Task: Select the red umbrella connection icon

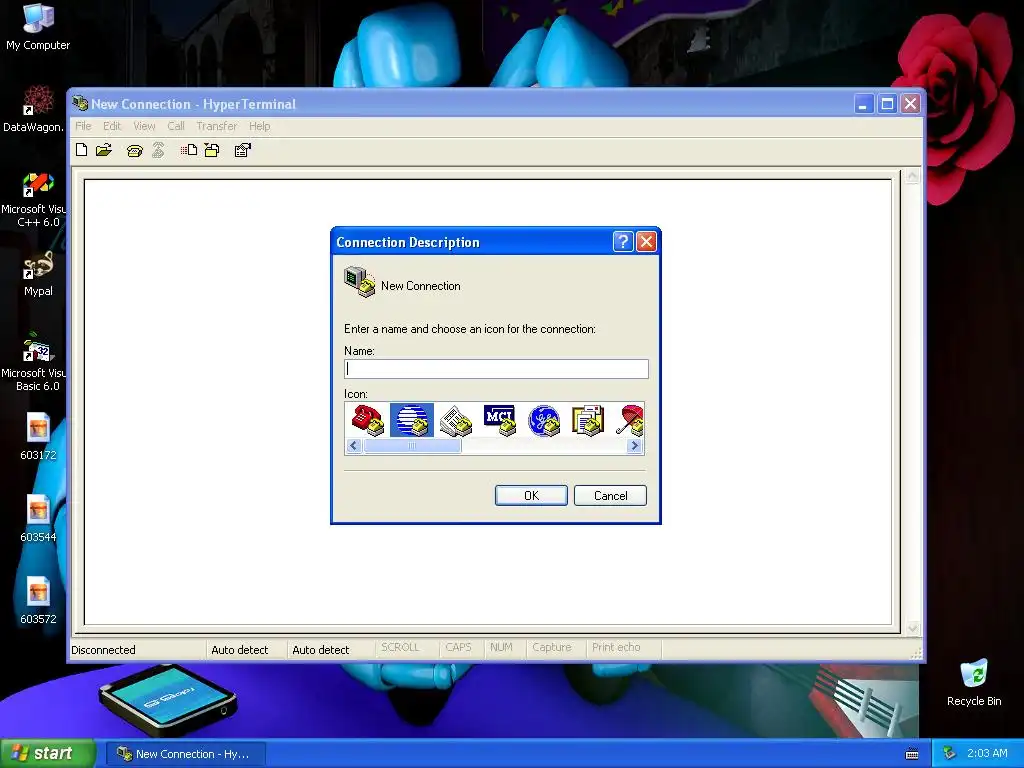Action: tap(630, 420)
